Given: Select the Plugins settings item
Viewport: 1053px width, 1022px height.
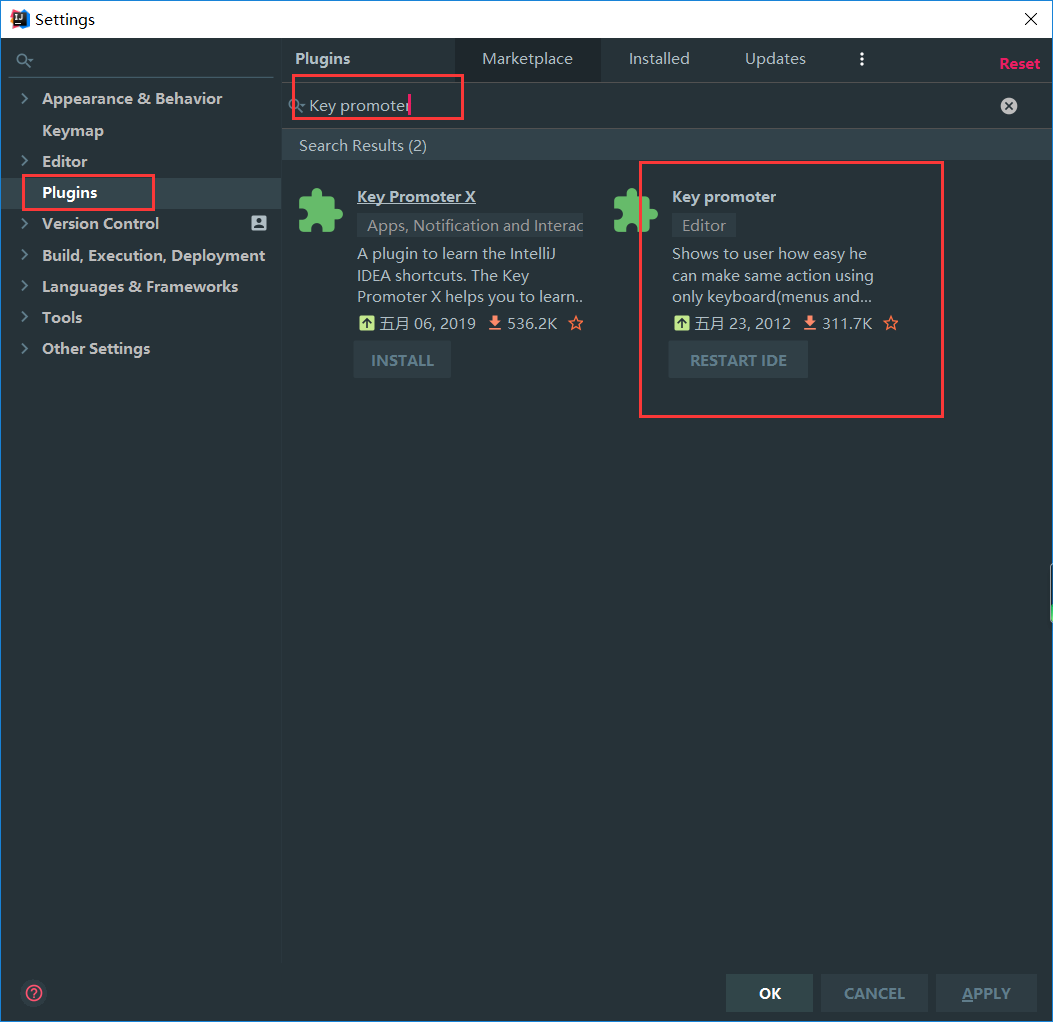Looking at the screenshot, I should click(70, 193).
